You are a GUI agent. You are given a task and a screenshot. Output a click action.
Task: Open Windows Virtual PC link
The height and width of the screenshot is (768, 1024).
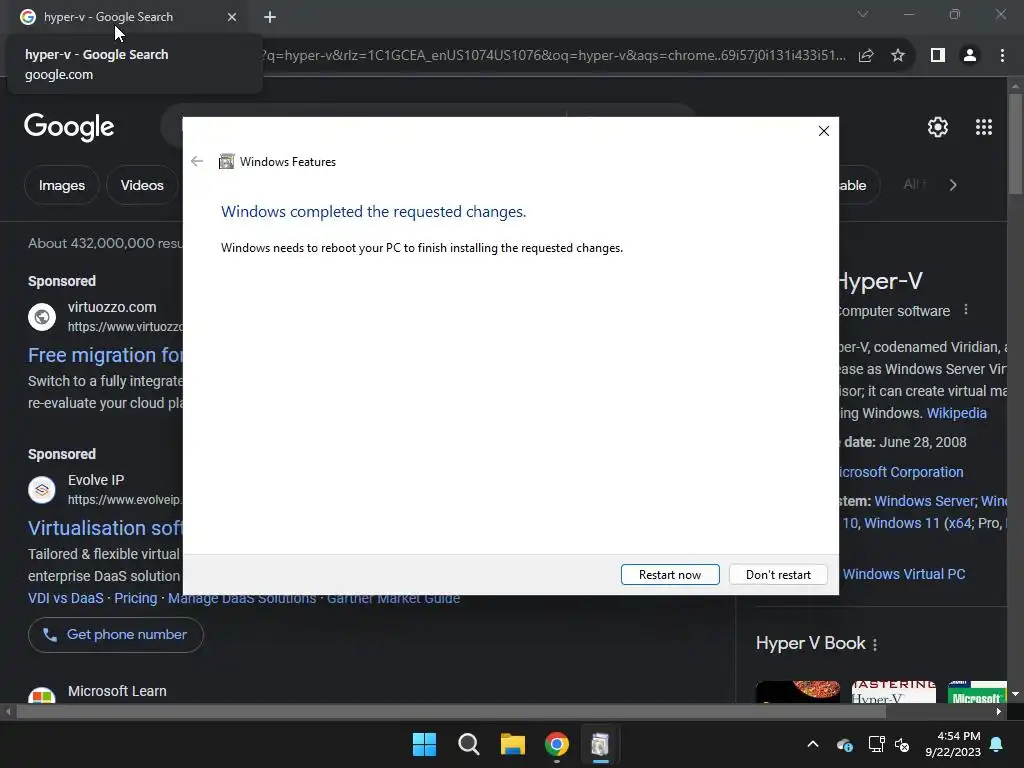point(904,574)
